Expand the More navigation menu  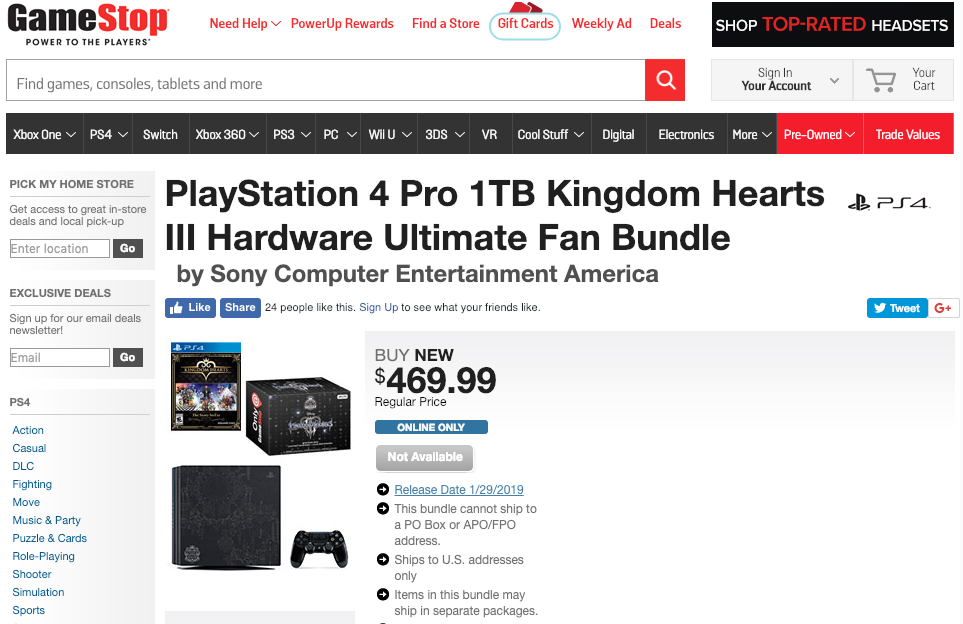click(752, 134)
